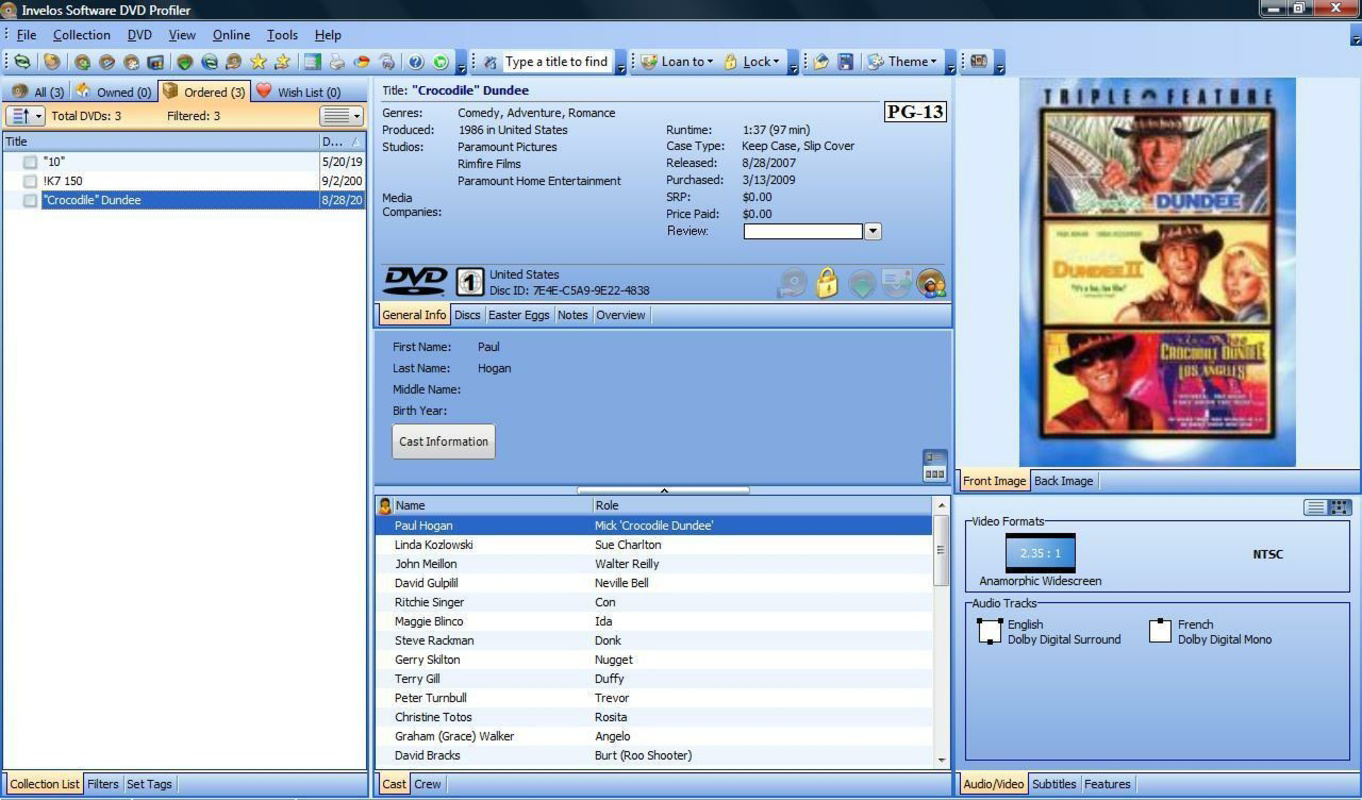
Task: Open the Tools menu
Action: pos(282,35)
